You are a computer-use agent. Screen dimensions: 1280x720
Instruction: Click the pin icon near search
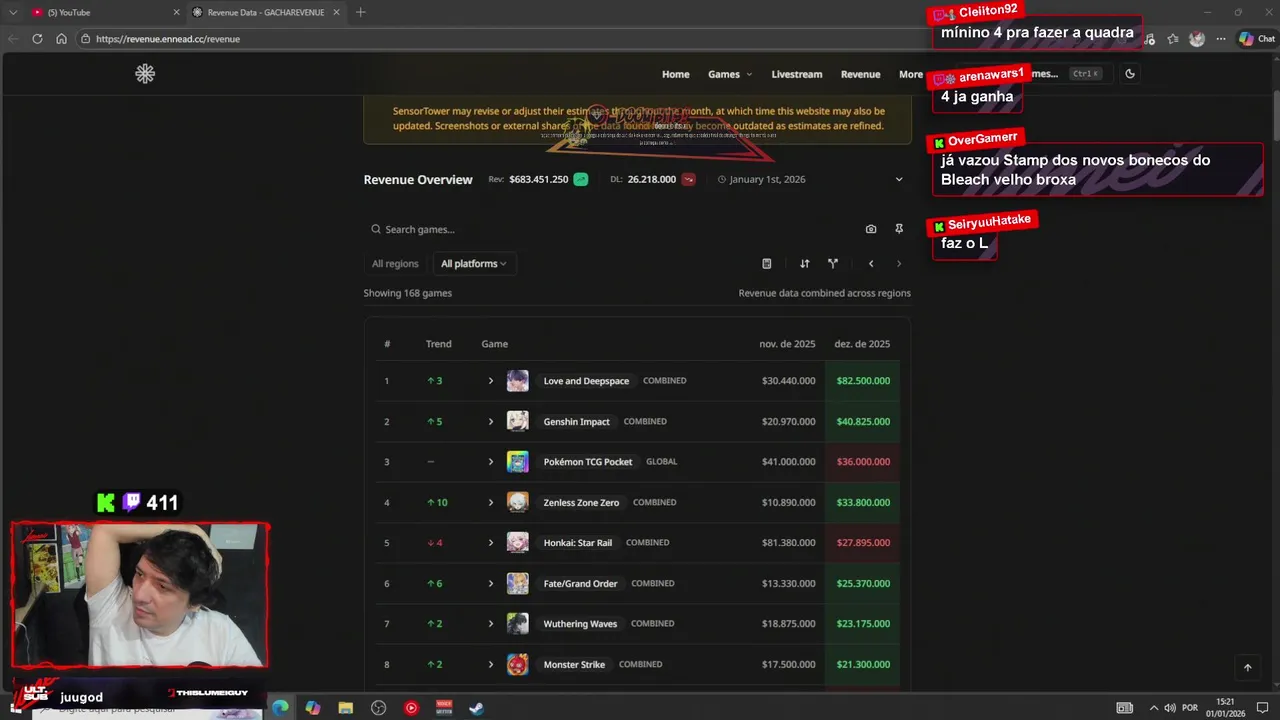[899, 229]
